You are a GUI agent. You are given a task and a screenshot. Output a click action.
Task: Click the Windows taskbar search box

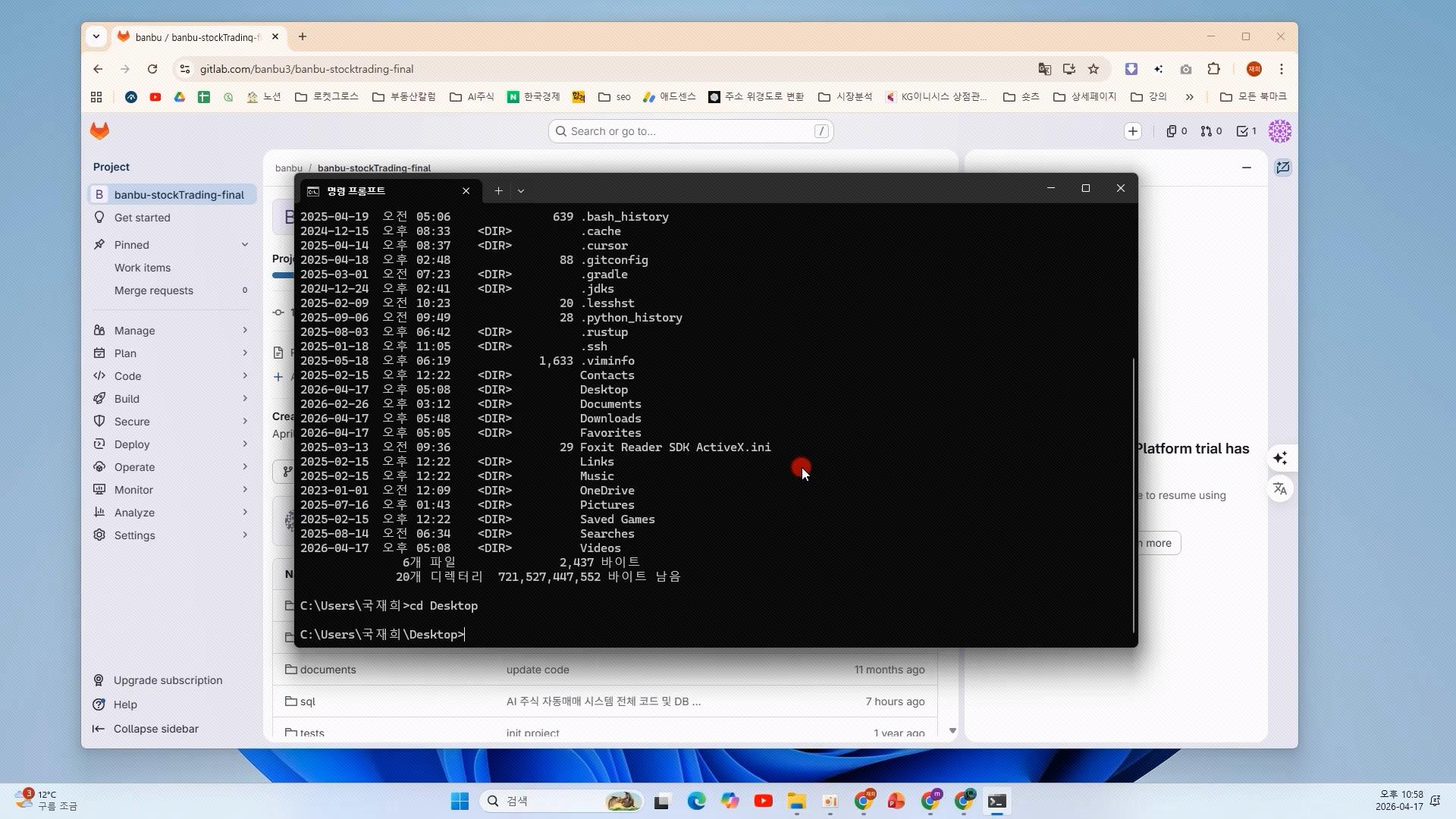click(561, 802)
